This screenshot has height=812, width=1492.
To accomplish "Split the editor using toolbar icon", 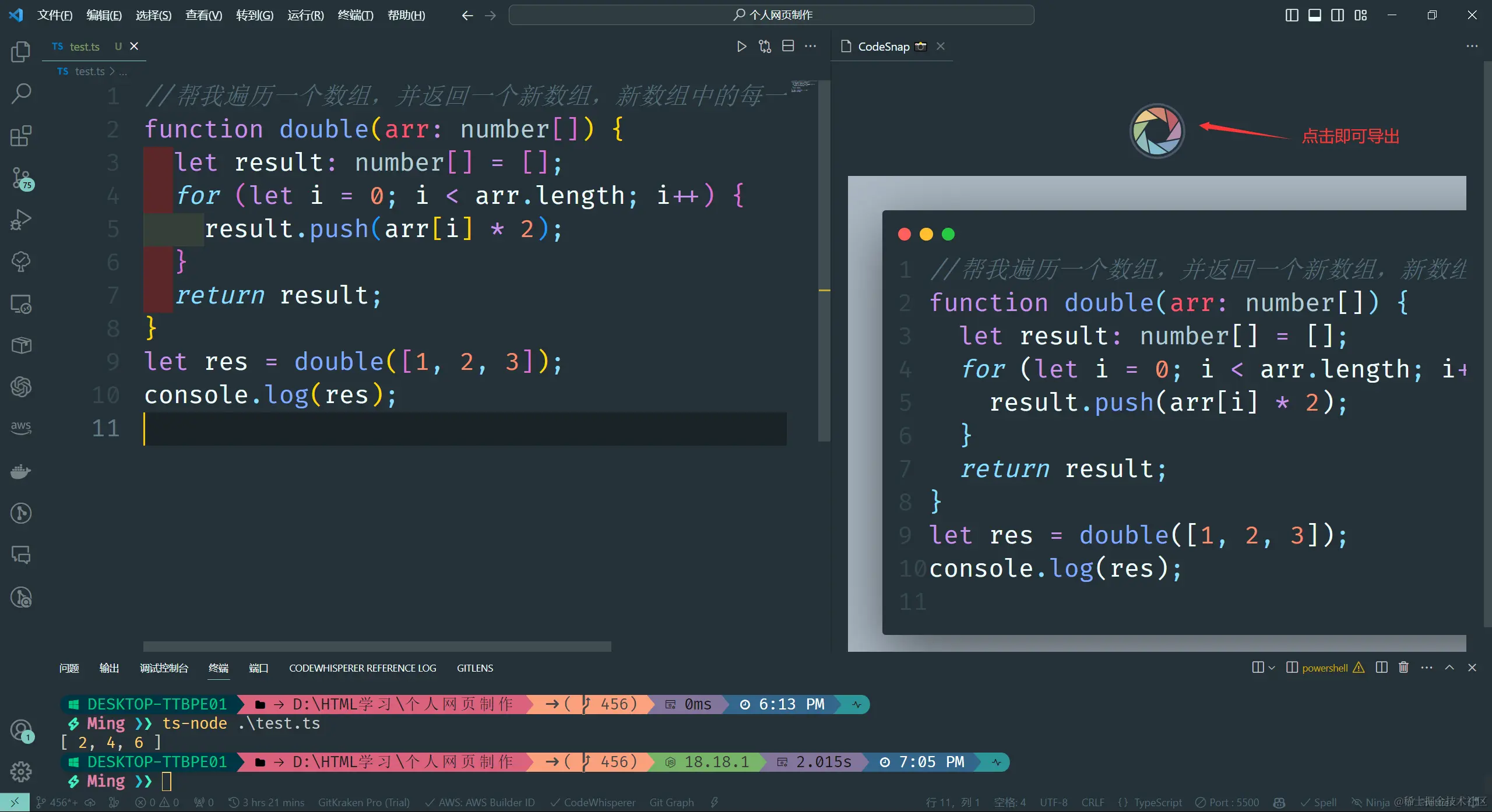I will pyautogui.click(x=788, y=46).
